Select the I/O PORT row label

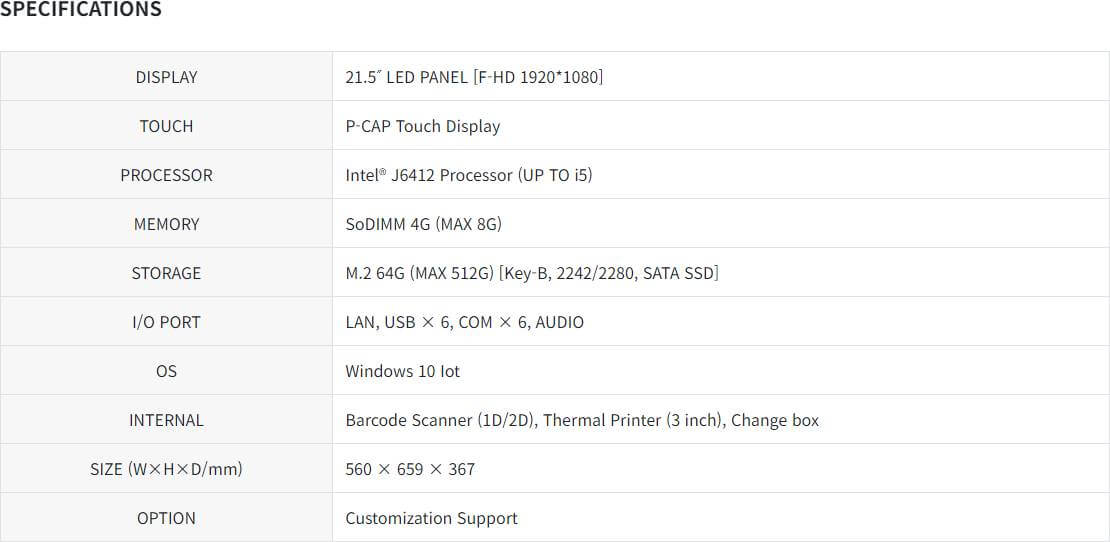(x=166, y=322)
